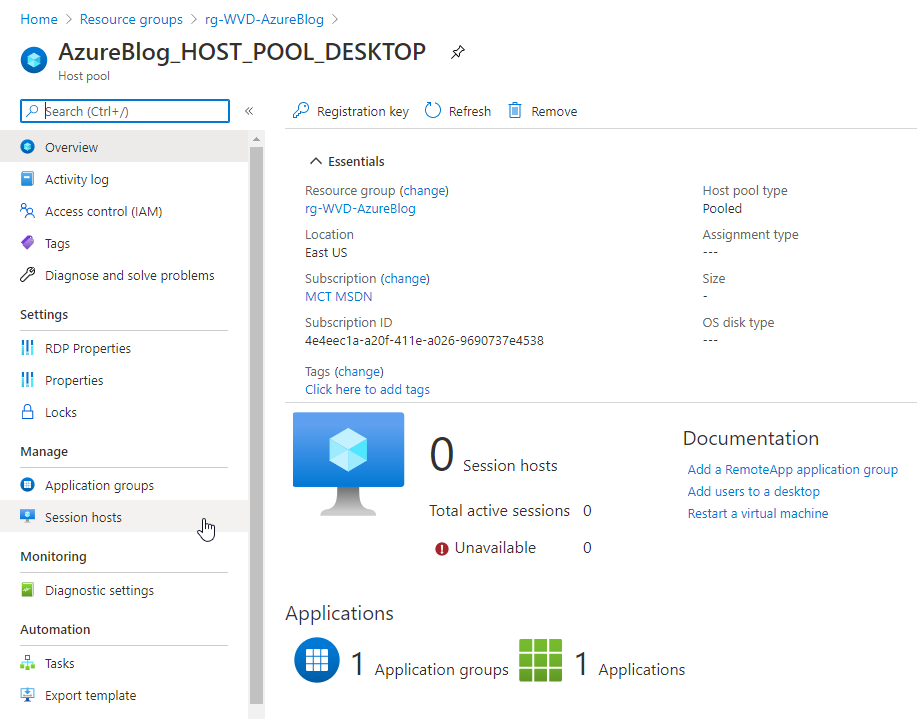The height and width of the screenshot is (719, 917).
Task: Click inside the Search field
Action: point(124,111)
